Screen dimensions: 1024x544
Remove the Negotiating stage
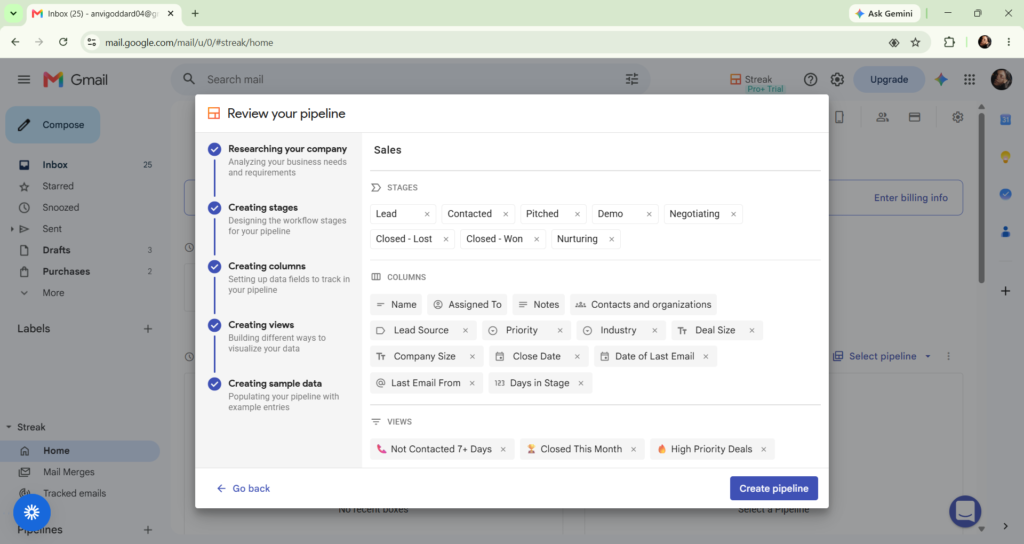pyautogui.click(x=733, y=214)
